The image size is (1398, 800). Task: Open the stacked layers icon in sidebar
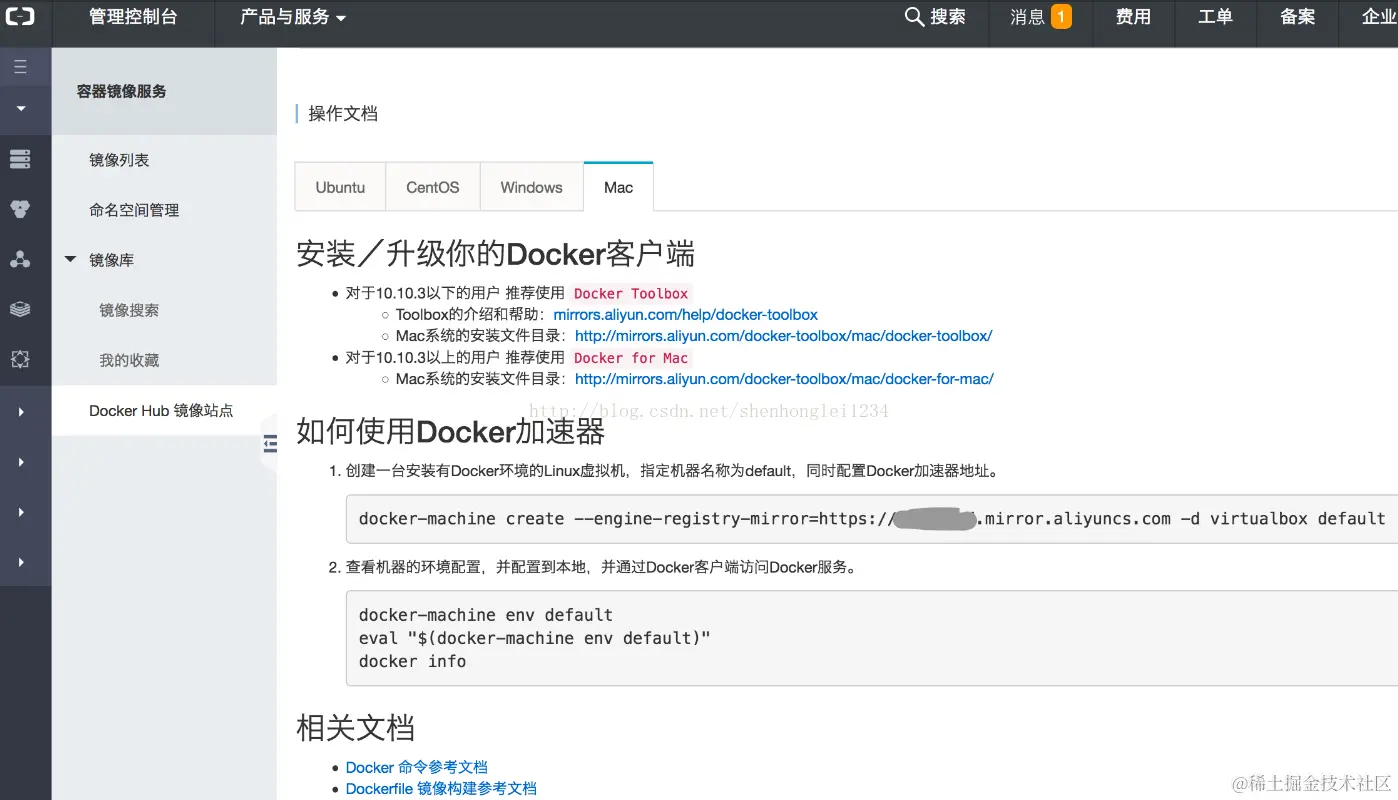pos(20,309)
